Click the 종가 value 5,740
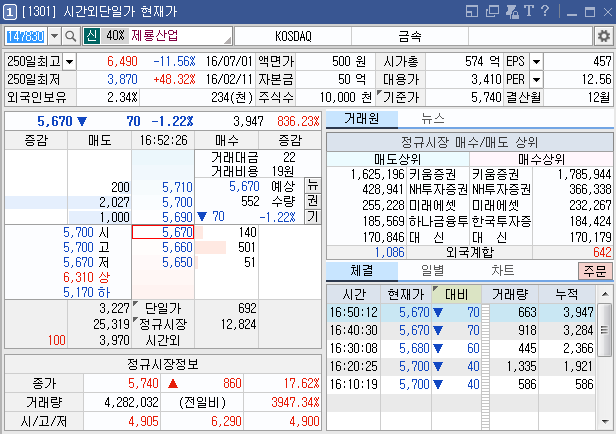This screenshot has width=616, height=434. [x=143, y=383]
